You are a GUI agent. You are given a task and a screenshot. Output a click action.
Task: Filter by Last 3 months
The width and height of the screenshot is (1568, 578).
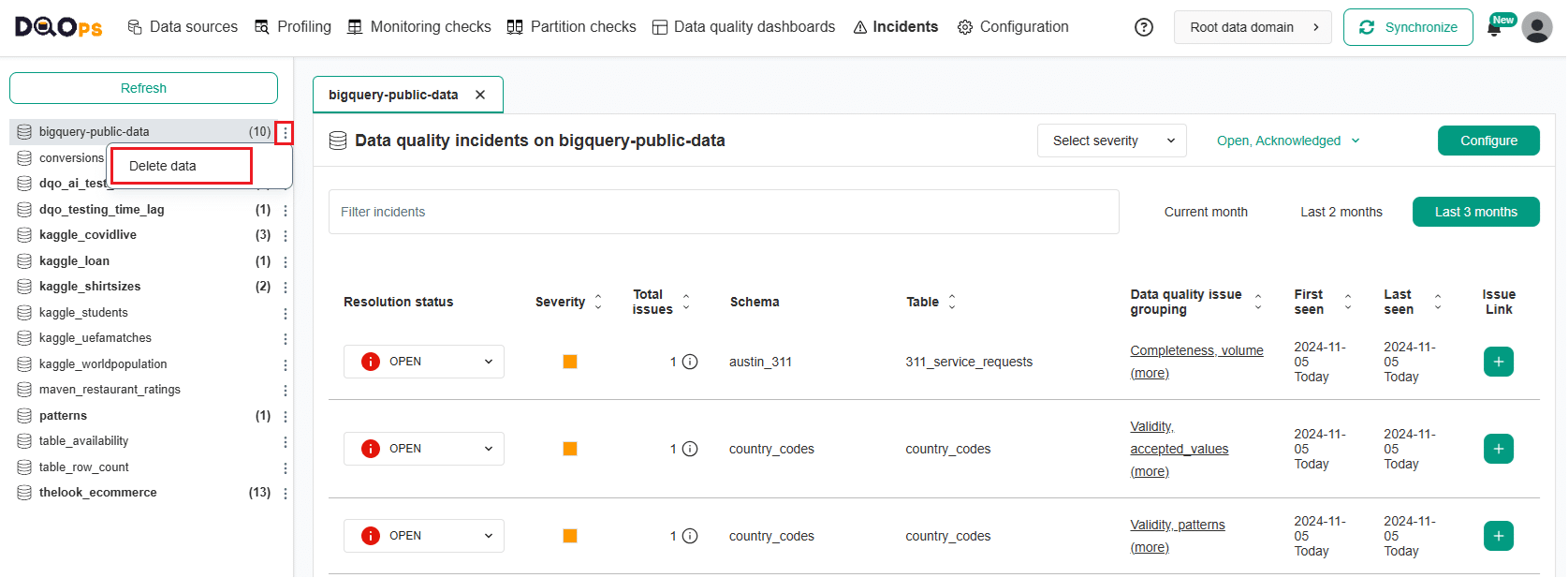tap(1476, 212)
